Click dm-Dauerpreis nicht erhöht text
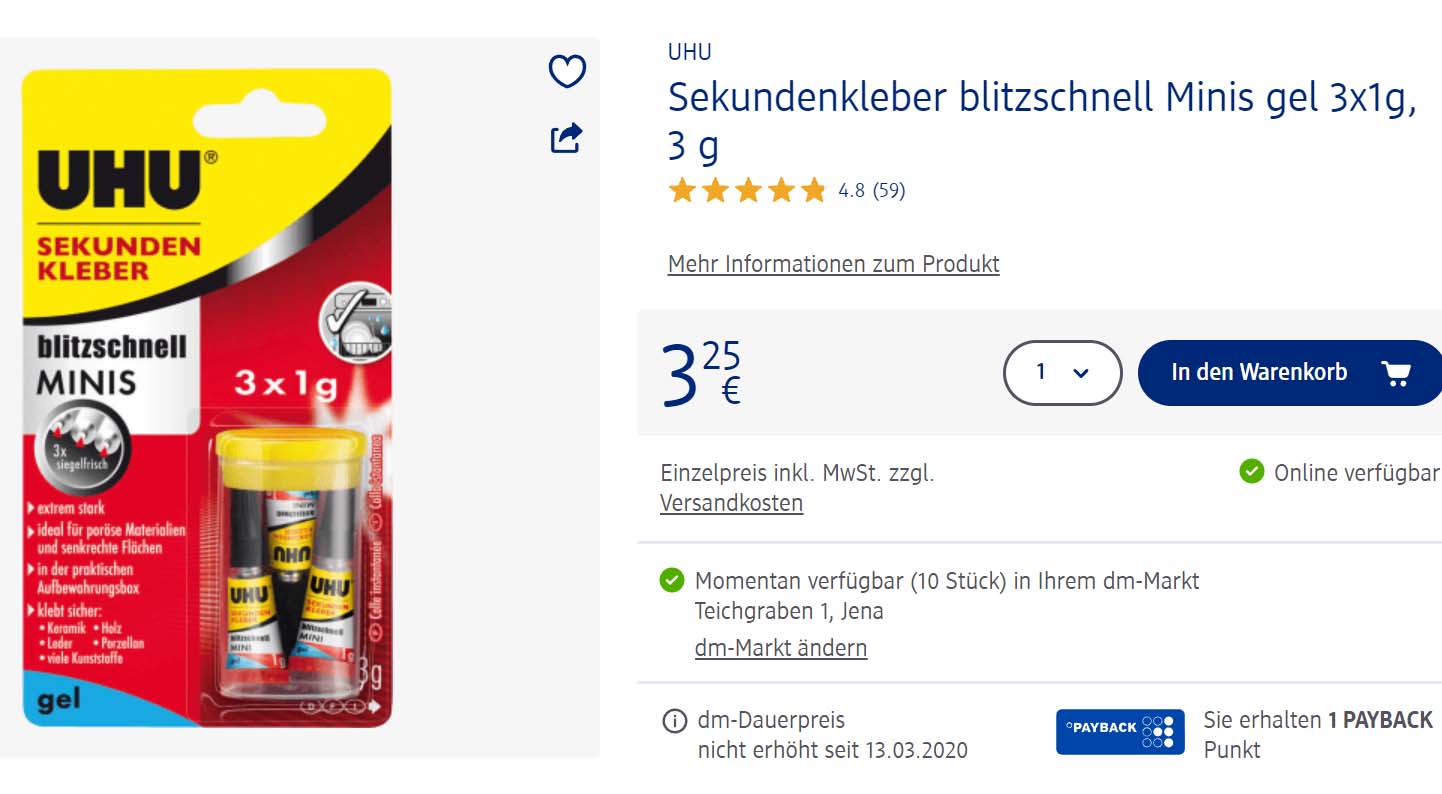This screenshot has width=1442, height=794. (833, 735)
